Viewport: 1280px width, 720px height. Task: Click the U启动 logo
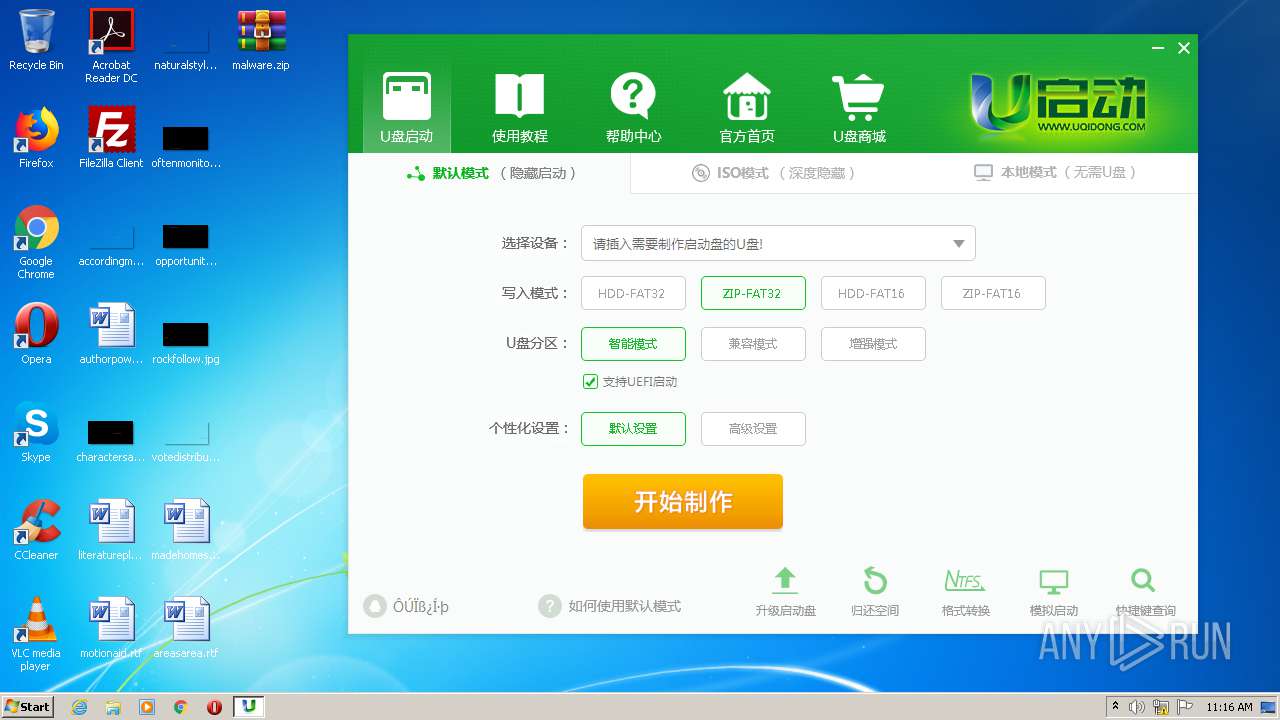[1058, 103]
